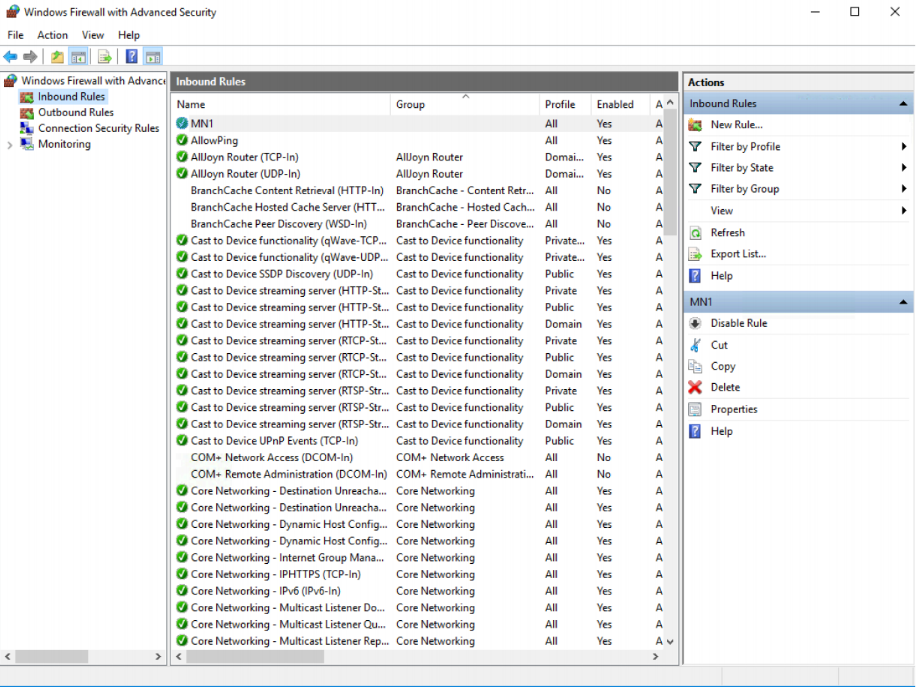Screen dimensions: 917x688
Task: Click the rules list scroll-down arrow
Action: pos(670,642)
